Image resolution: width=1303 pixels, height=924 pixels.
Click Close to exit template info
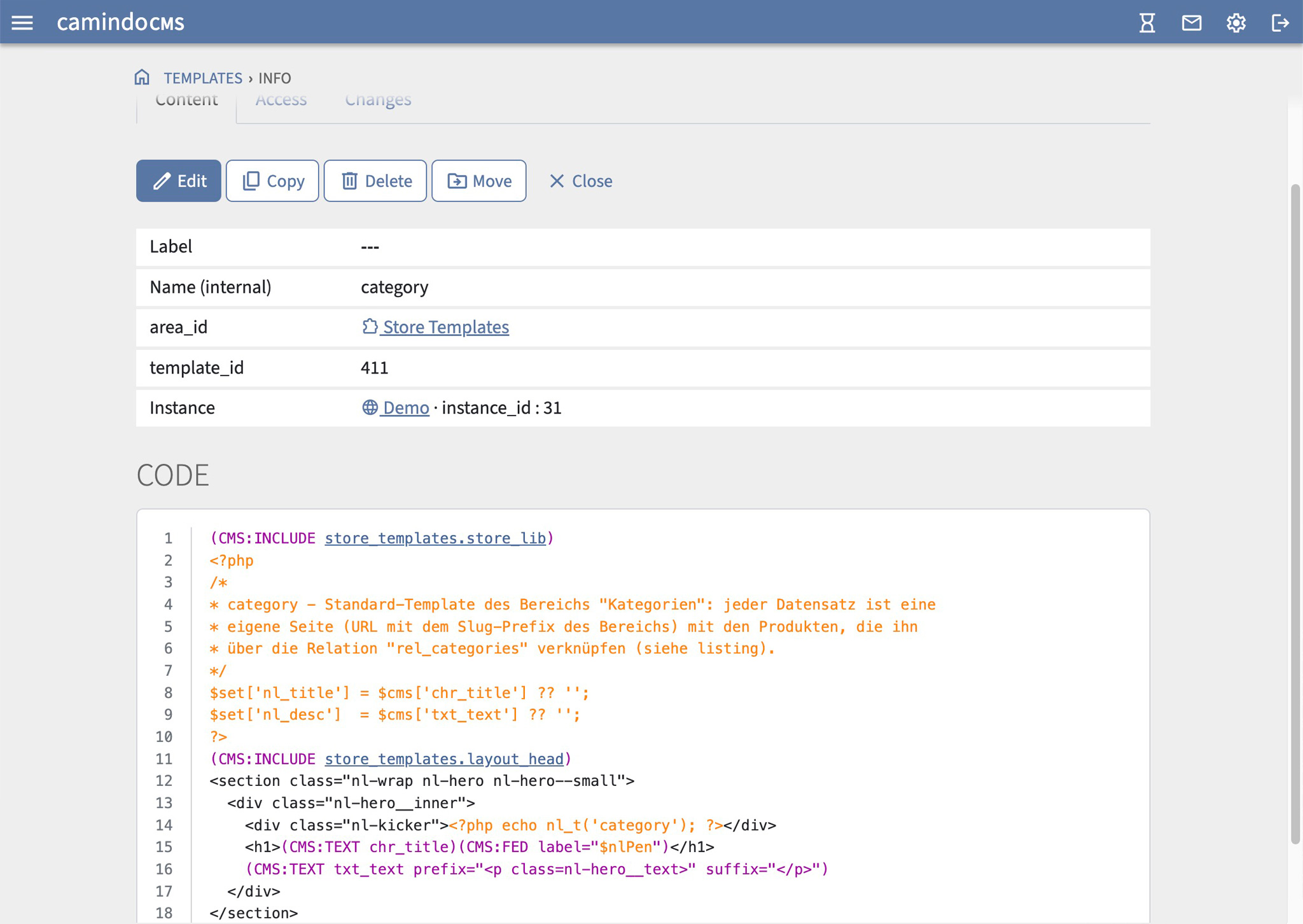[580, 181]
